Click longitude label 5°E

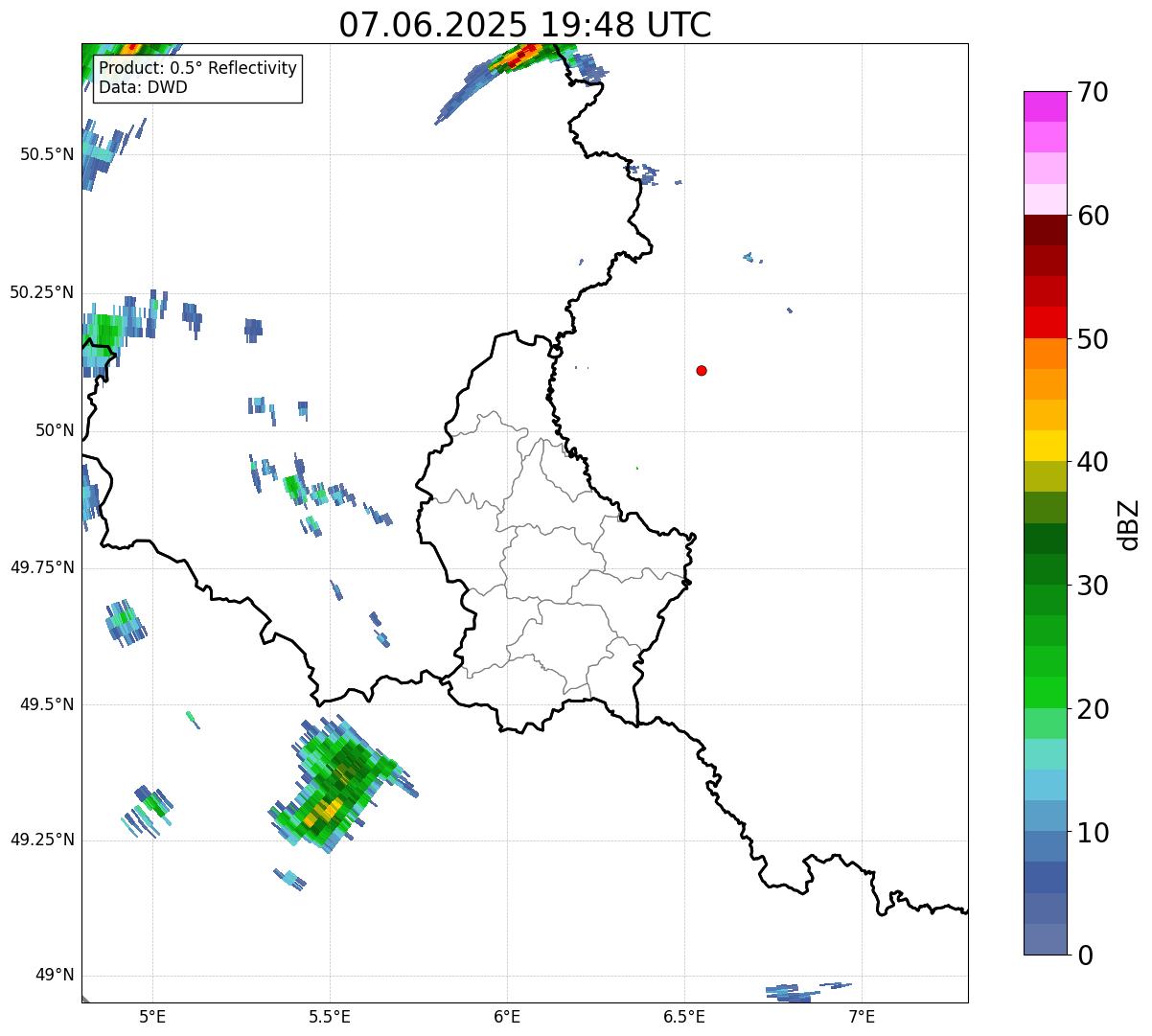[x=152, y=1016]
